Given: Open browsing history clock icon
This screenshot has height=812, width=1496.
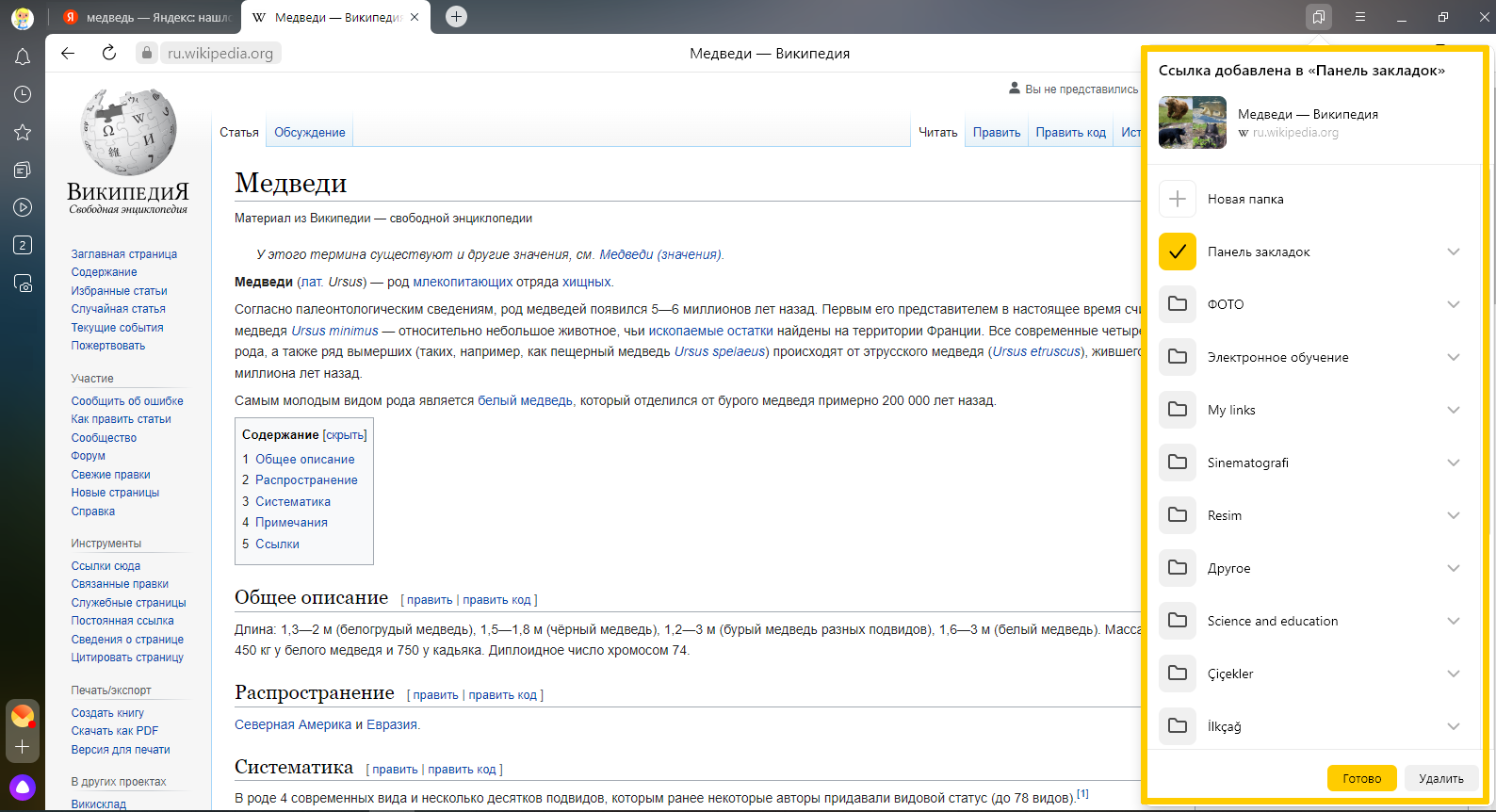Looking at the screenshot, I should tap(23, 94).
